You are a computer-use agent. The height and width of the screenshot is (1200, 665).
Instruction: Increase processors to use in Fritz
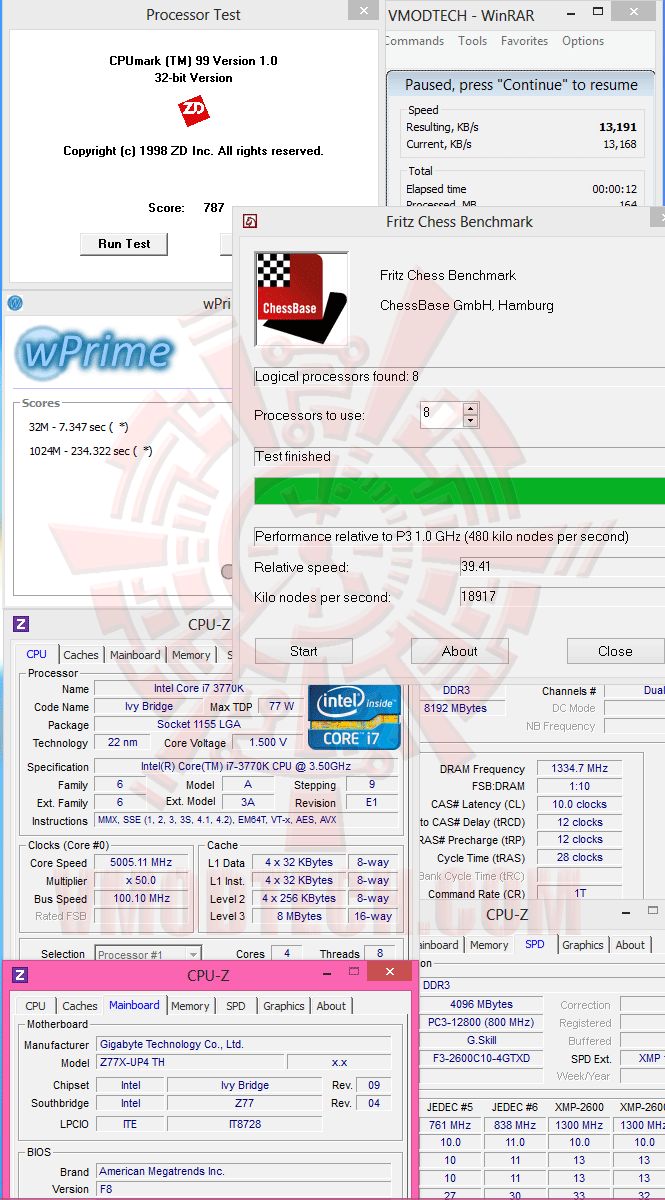click(471, 408)
